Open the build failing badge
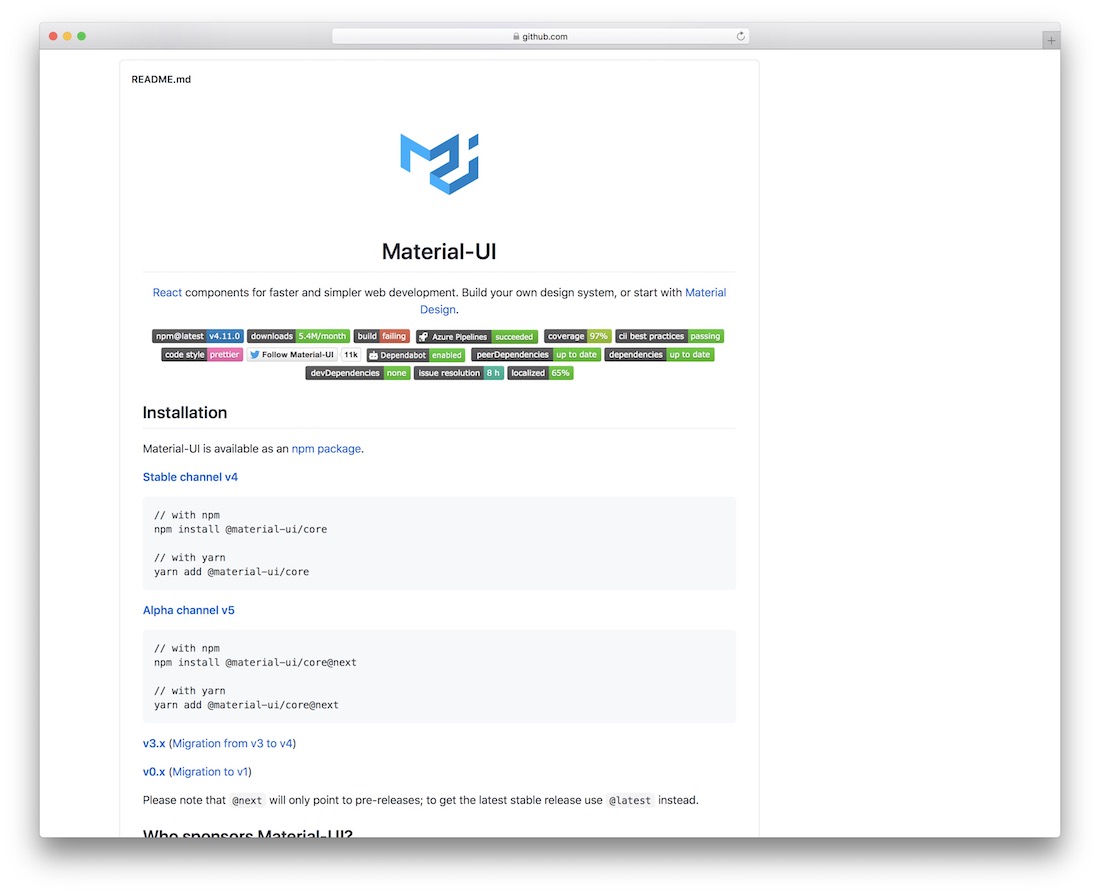 (x=382, y=336)
